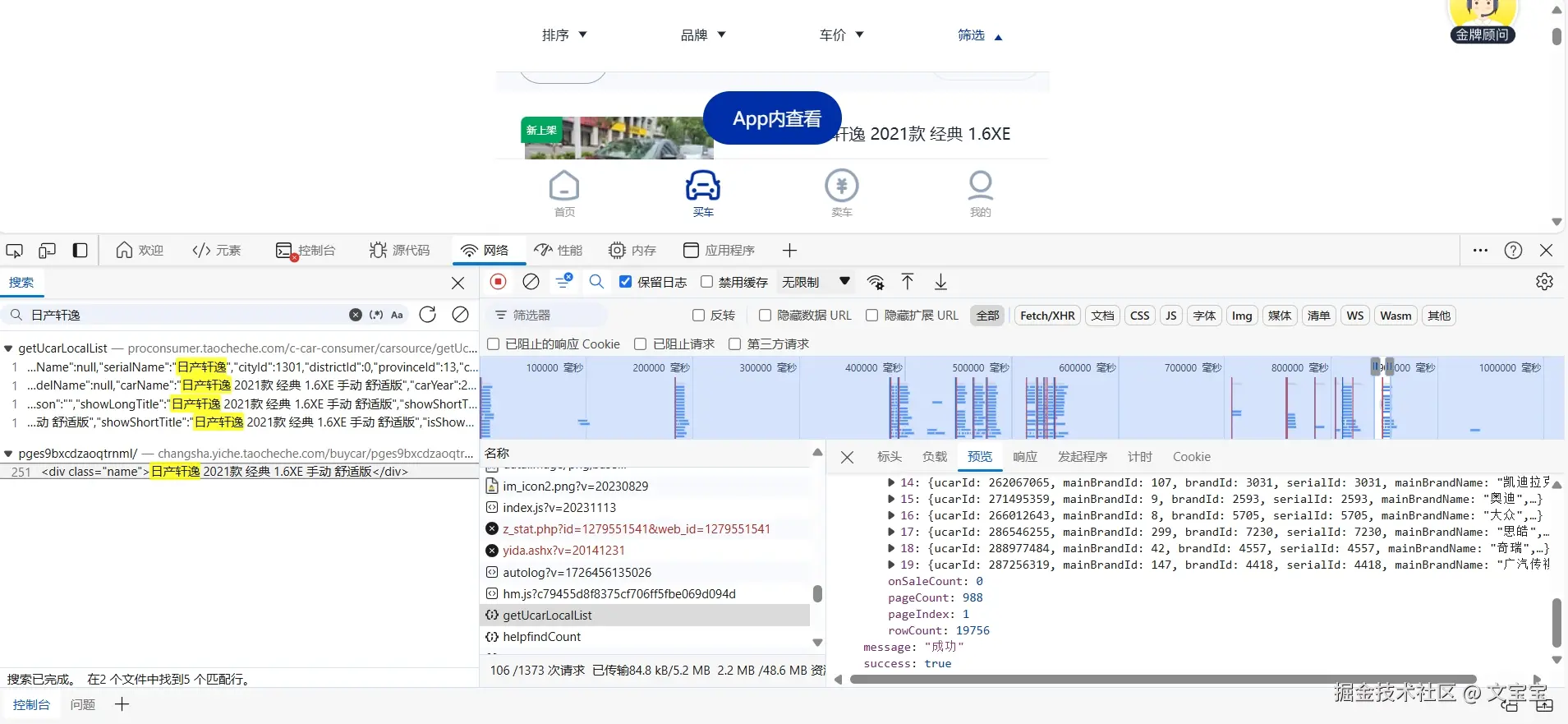Expand JSON item 16 大众 entry
Screen dimensions: 1568x724
tap(891, 516)
